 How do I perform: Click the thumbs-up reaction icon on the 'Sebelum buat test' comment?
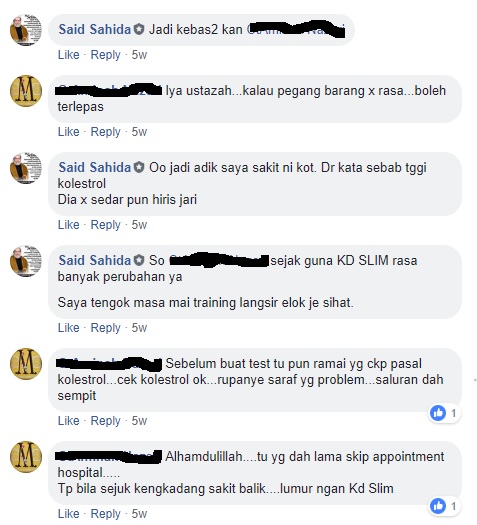[x=438, y=413]
